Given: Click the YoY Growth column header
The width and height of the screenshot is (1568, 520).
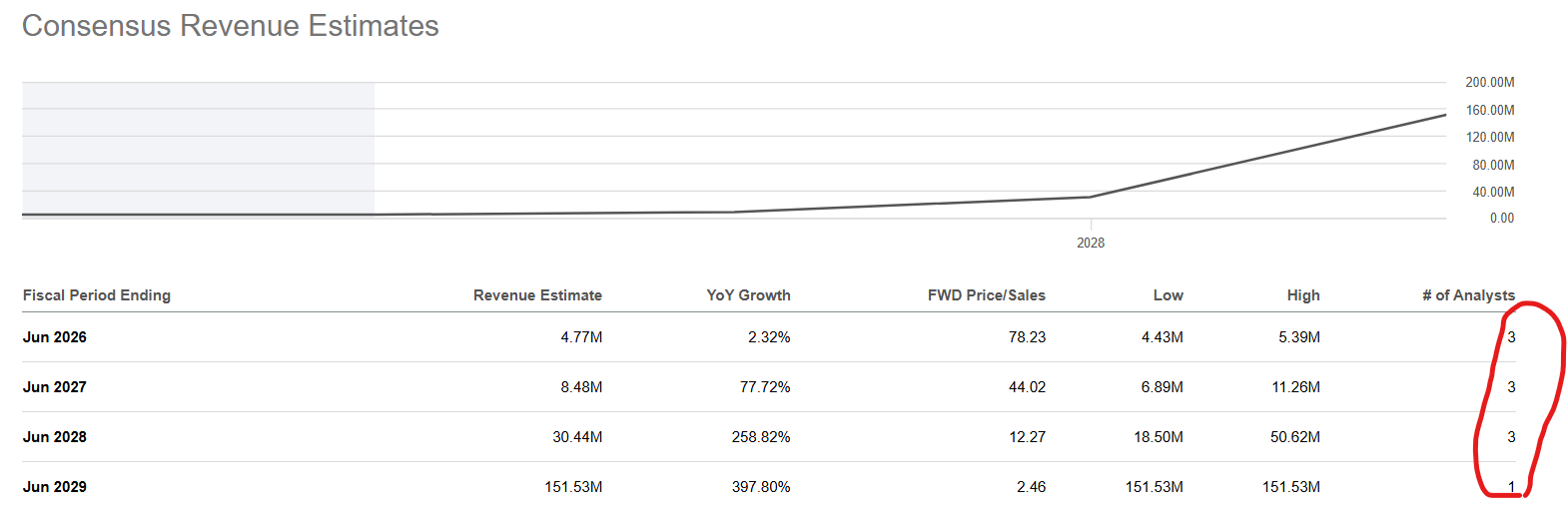Looking at the screenshot, I should coord(748,295).
